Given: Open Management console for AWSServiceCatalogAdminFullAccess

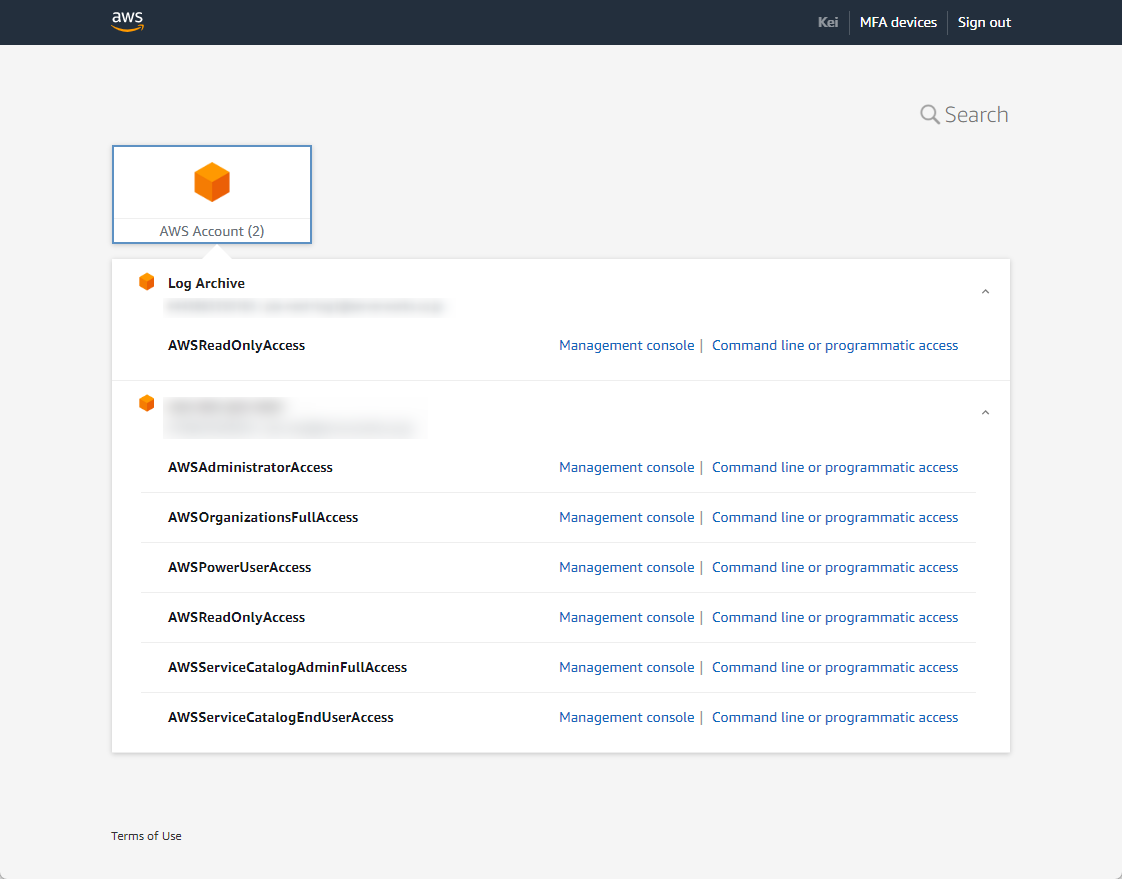Looking at the screenshot, I should pos(626,667).
